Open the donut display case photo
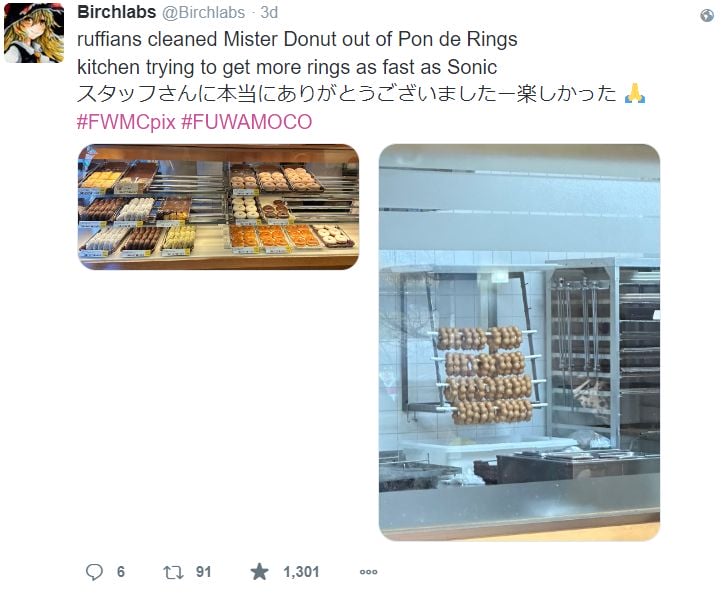 click(219, 207)
